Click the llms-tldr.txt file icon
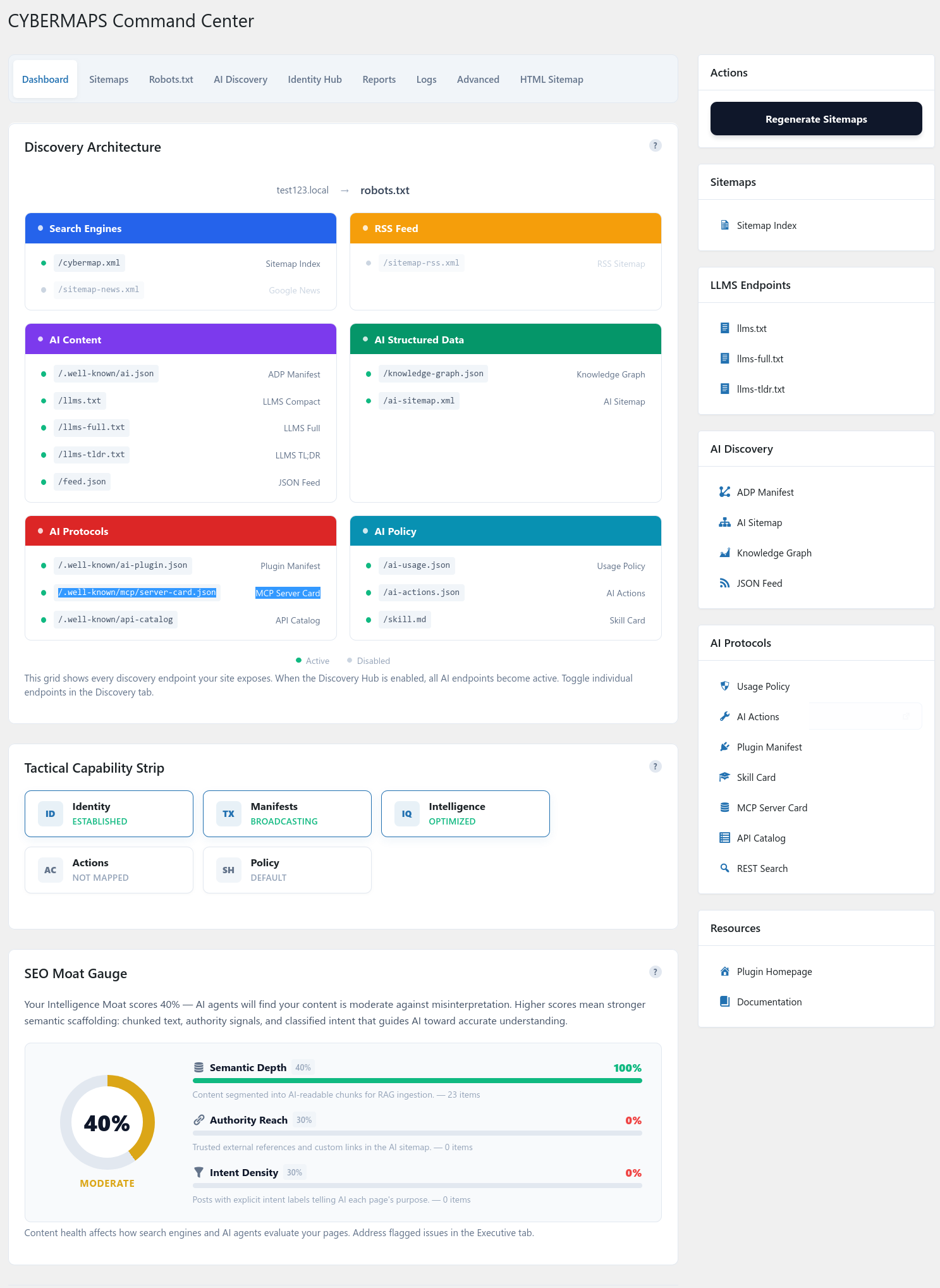 724,389
